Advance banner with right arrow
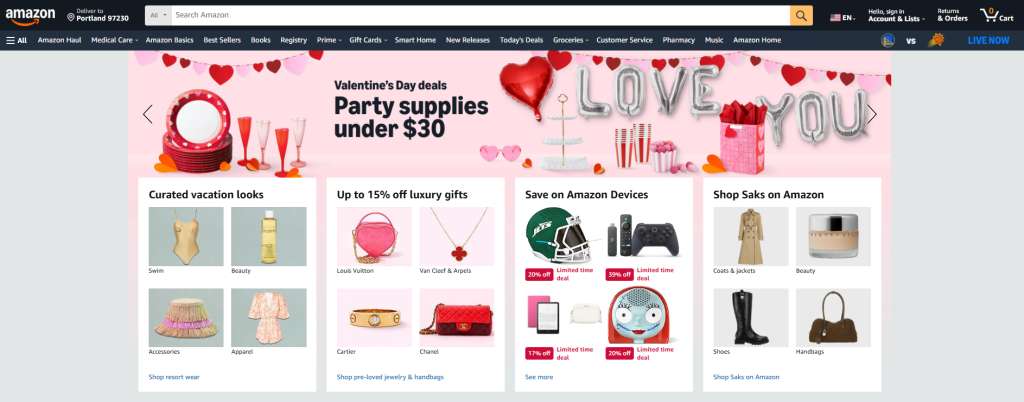This screenshot has width=1024, height=402. 872,114
